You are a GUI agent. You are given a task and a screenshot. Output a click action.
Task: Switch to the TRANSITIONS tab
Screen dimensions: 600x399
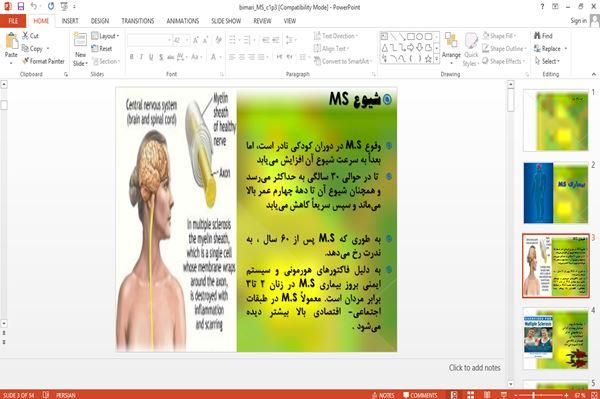tap(138, 21)
